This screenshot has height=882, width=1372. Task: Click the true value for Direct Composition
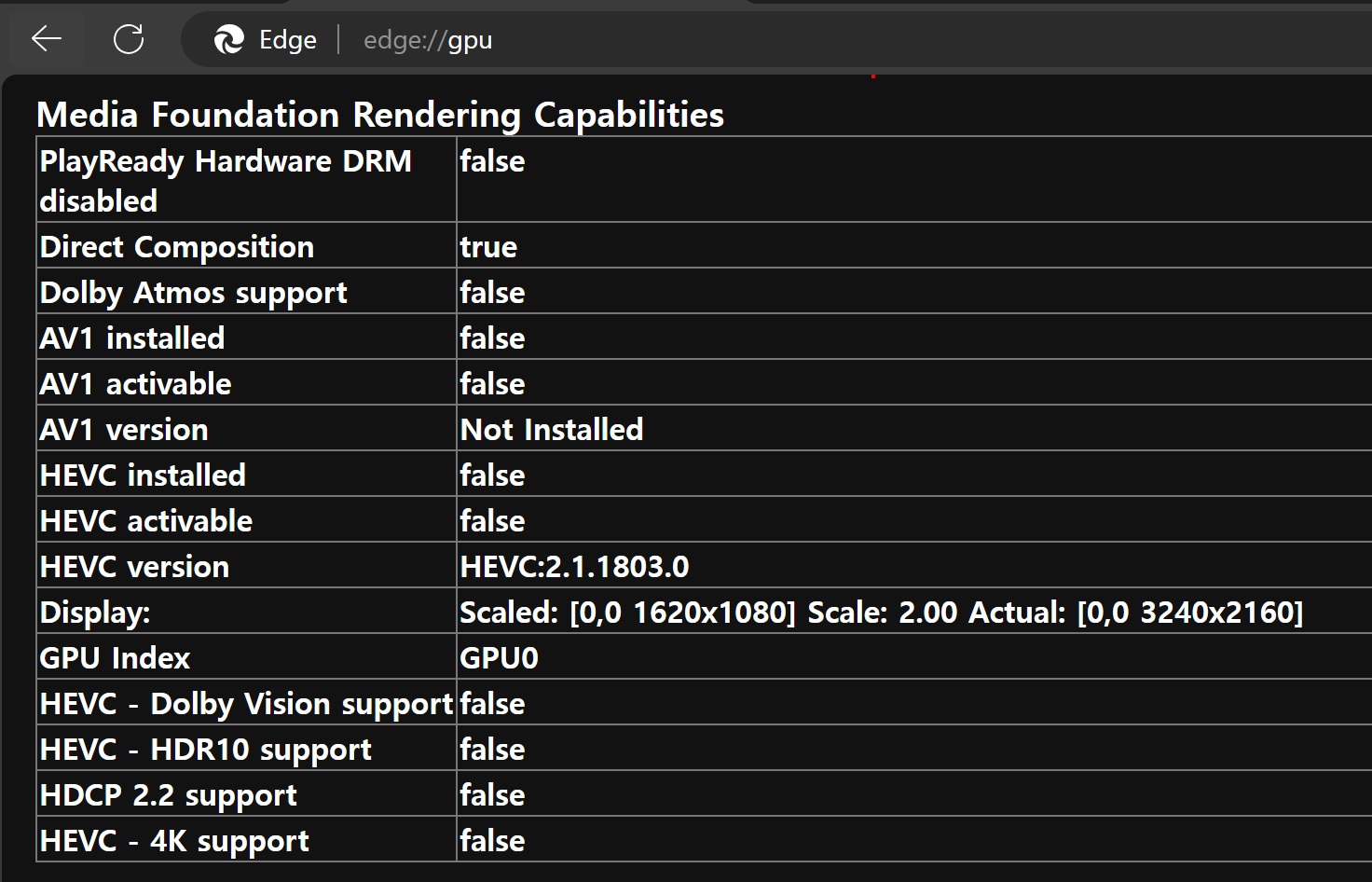tap(488, 247)
